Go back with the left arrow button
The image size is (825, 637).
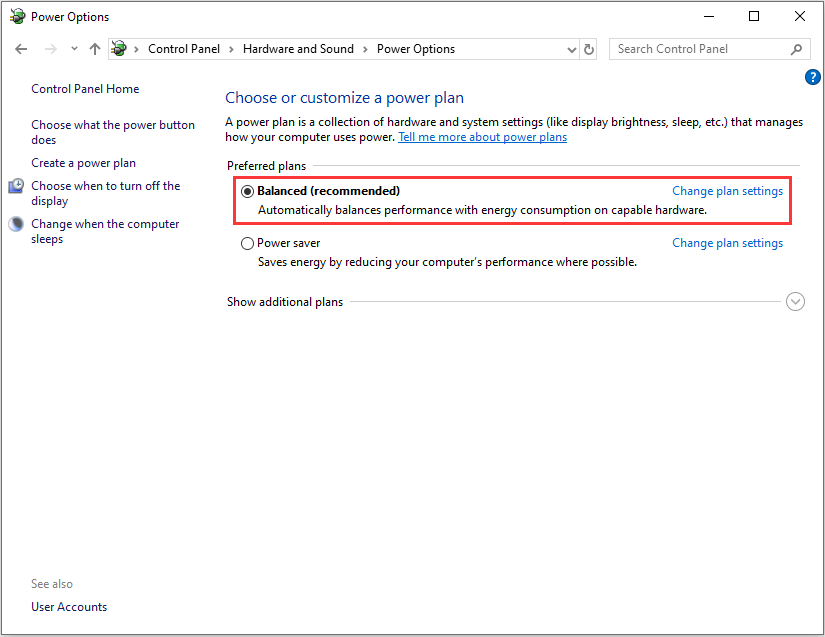pyautogui.click(x=21, y=49)
